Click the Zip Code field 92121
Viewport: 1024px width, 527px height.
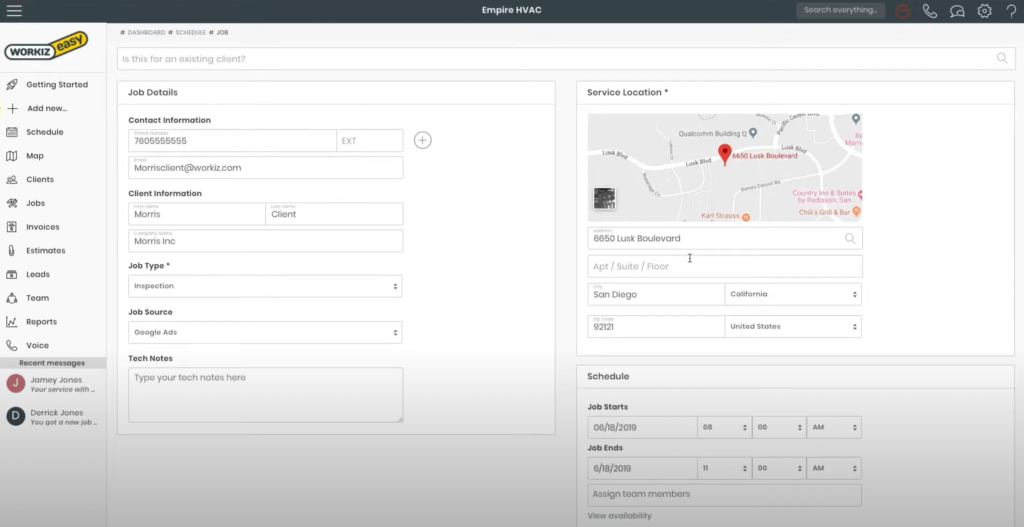coord(656,327)
